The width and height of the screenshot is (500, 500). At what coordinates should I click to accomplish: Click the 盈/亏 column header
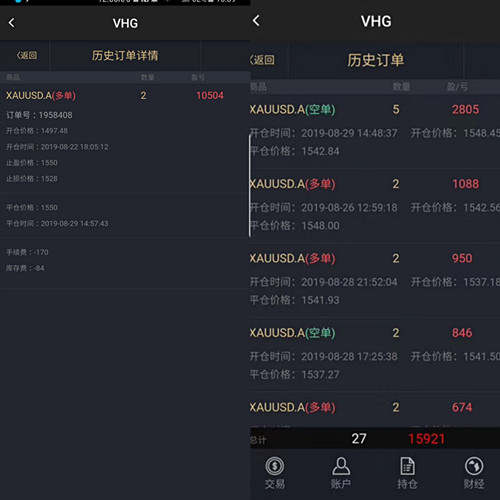coord(457,87)
